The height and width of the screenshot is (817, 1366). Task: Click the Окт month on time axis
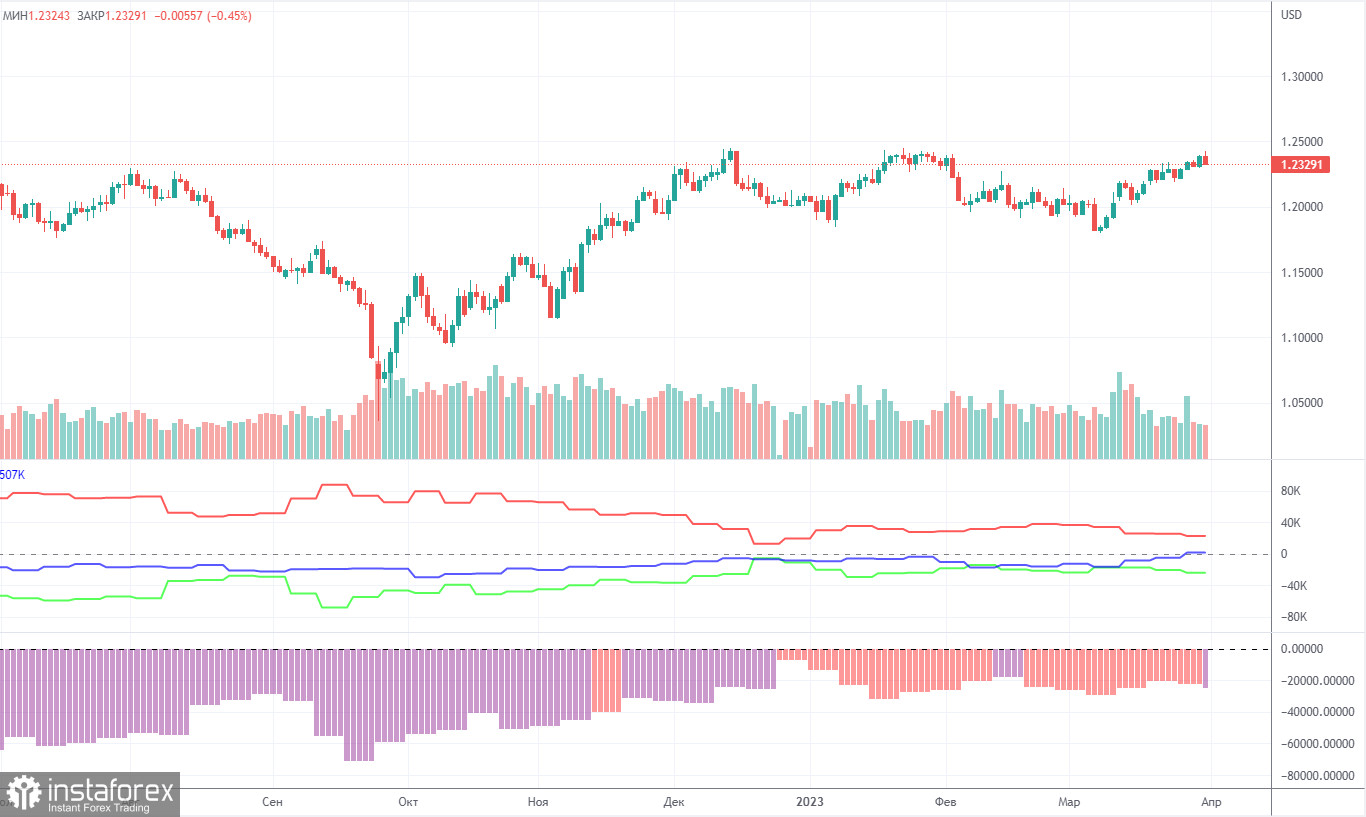pyautogui.click(x=407, y=802)
